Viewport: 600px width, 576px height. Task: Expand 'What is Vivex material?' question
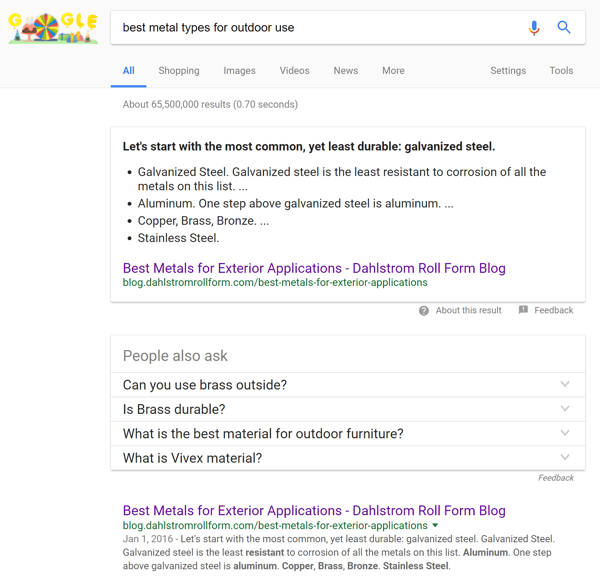(x=565, y=458)
